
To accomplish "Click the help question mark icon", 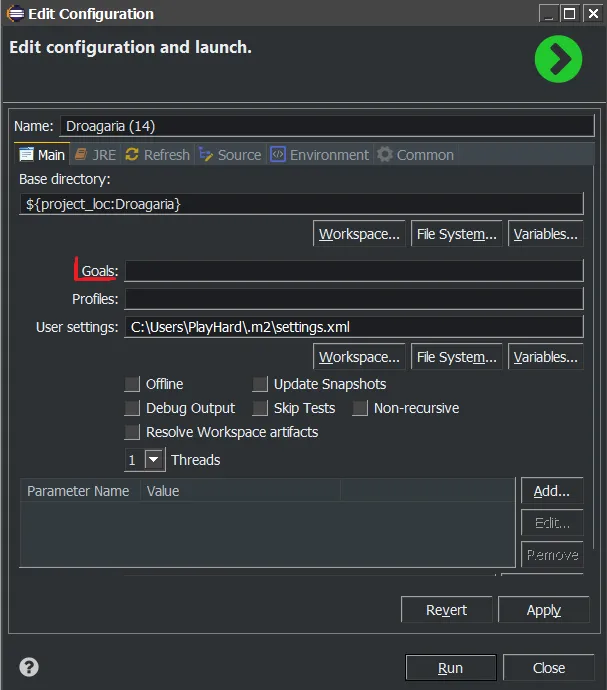I will [x=29, y=667].
